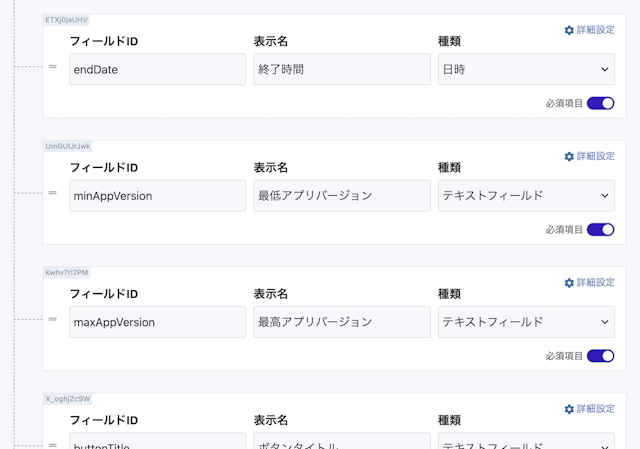Open 詳細設定 gear for buttonTitle field
The height and width of the screenshot is (449, 640).
[589, 409]
